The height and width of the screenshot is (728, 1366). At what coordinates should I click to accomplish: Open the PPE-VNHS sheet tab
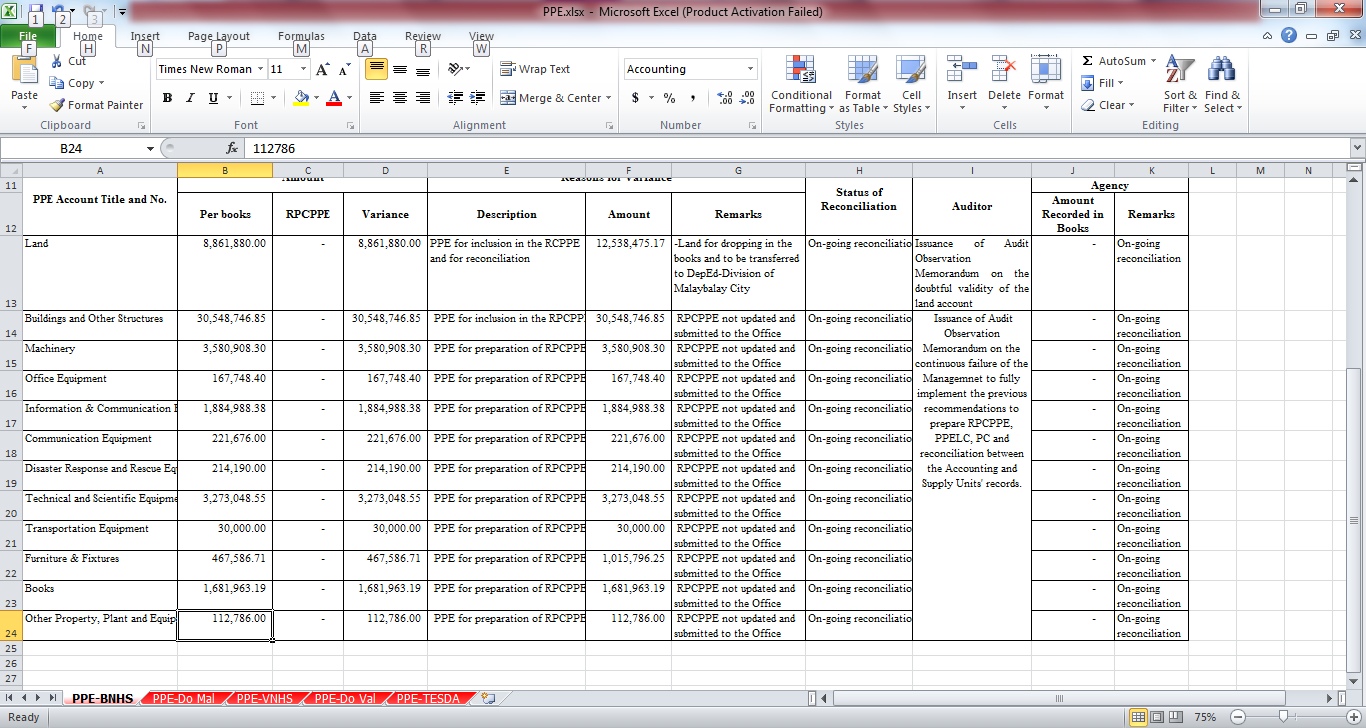(x=264, y=698)
